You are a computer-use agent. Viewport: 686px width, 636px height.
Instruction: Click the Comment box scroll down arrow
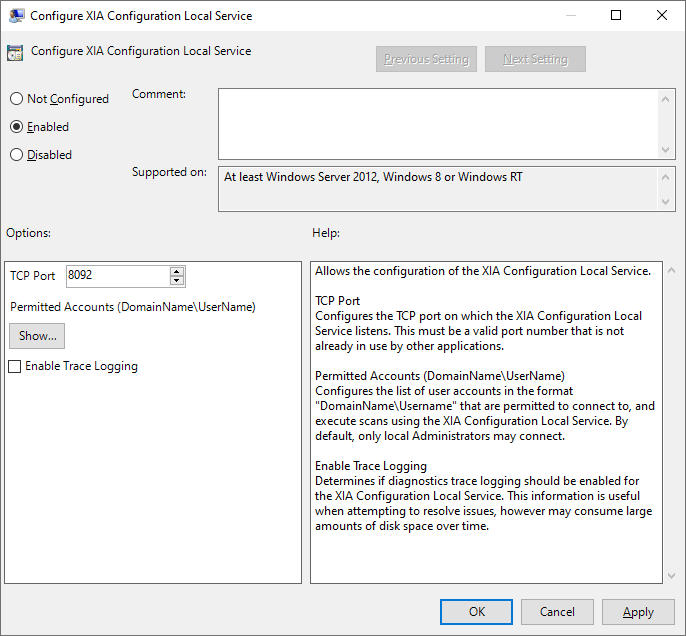coord(665,150)
